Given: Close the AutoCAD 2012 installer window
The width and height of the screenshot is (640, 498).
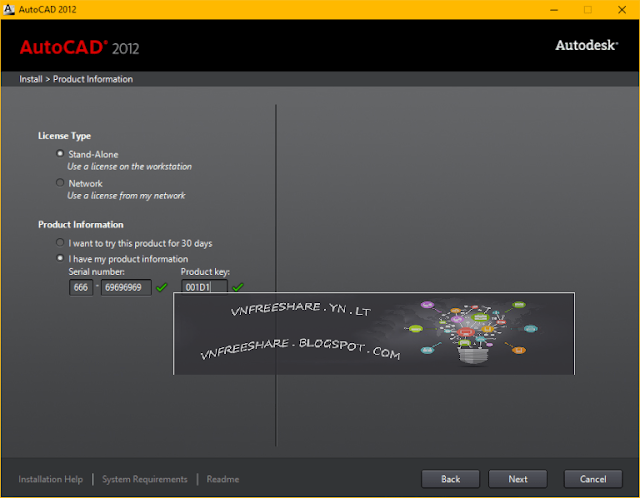Looking at the screenshot, I should [622, 10].
